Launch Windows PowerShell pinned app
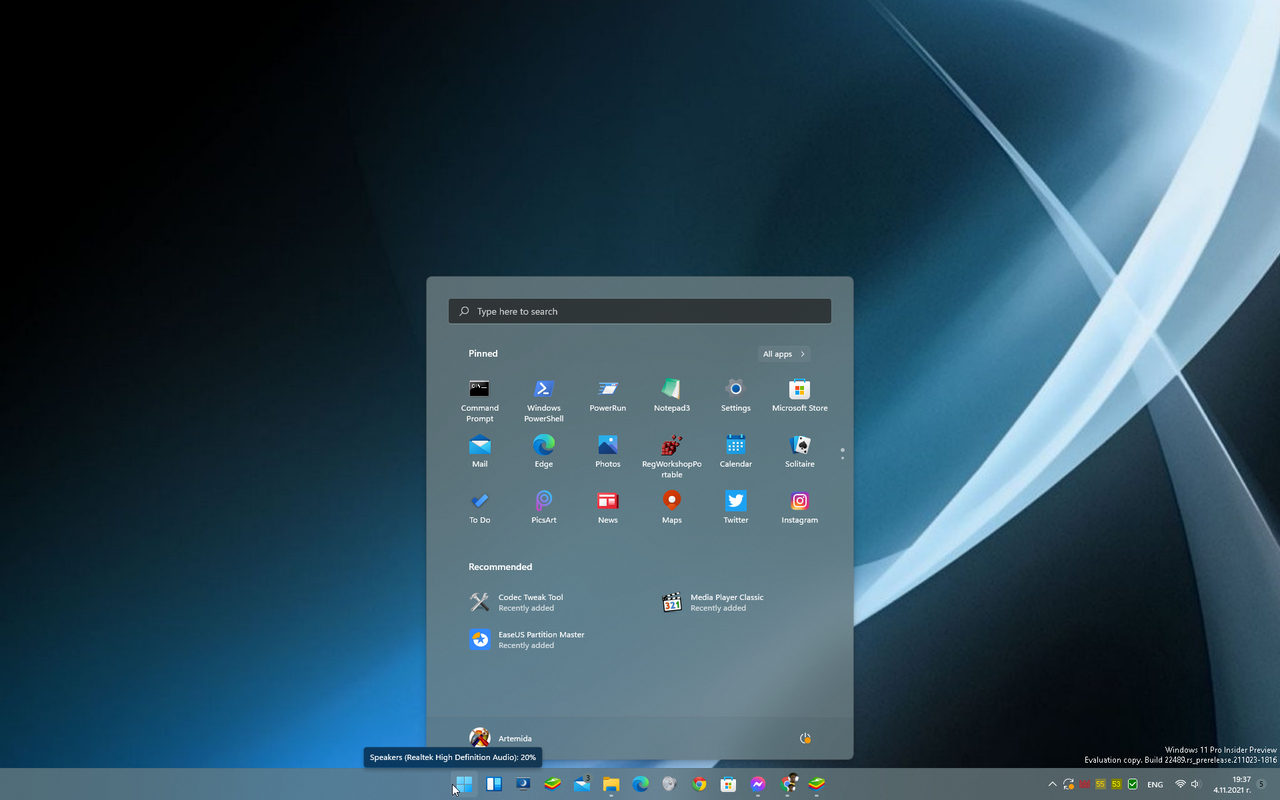The width and height of the screenshot is (1280, 800). 544,400
